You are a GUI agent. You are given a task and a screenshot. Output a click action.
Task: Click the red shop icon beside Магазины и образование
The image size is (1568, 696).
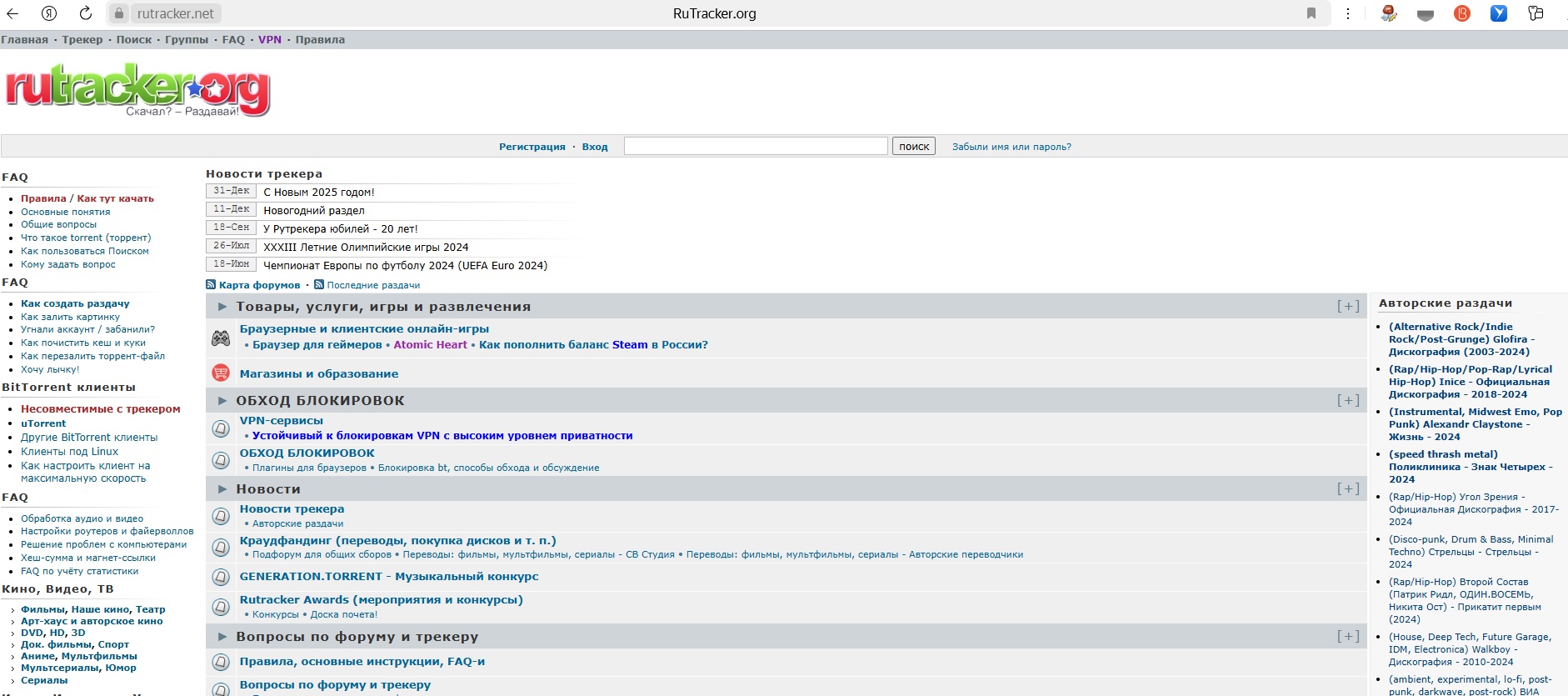221,373
